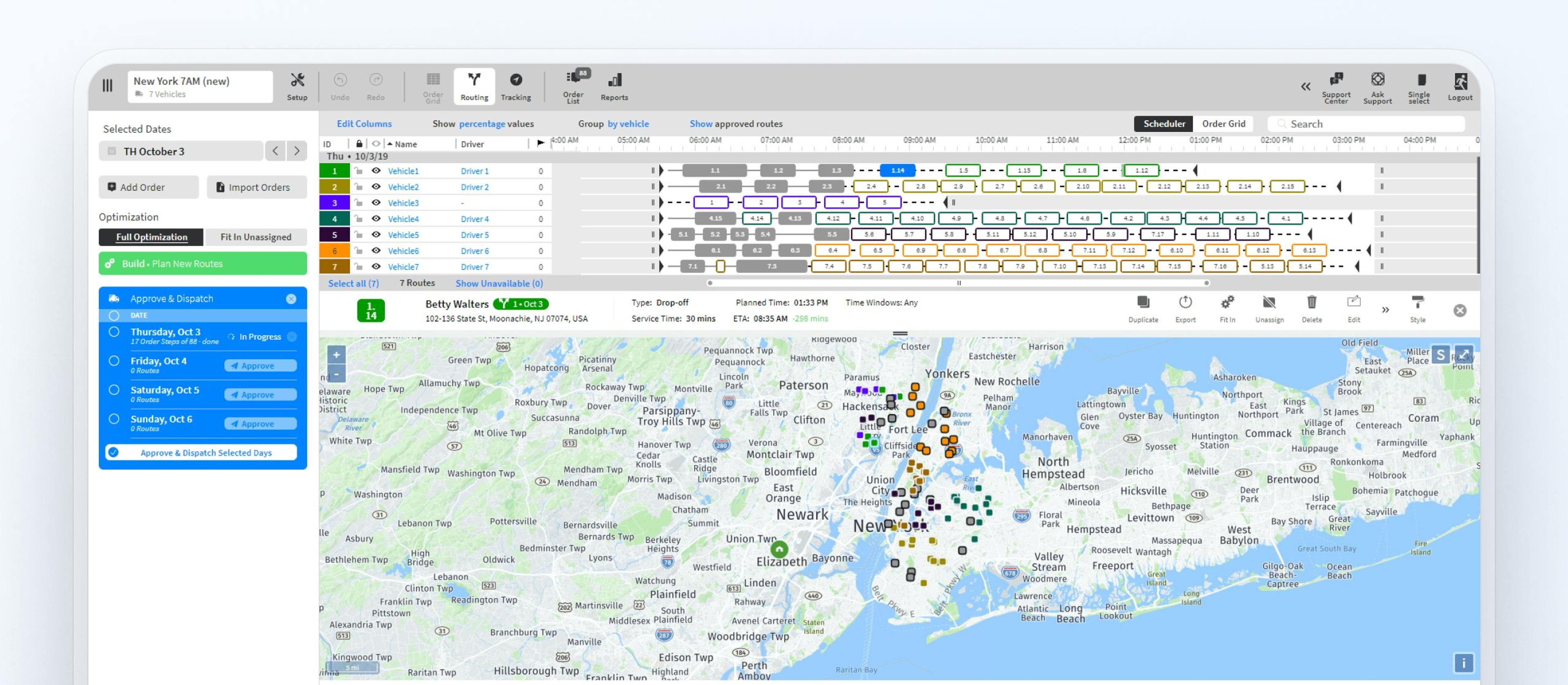
Task: Unassign the selected order
Action: click(x=1269, y=309)
